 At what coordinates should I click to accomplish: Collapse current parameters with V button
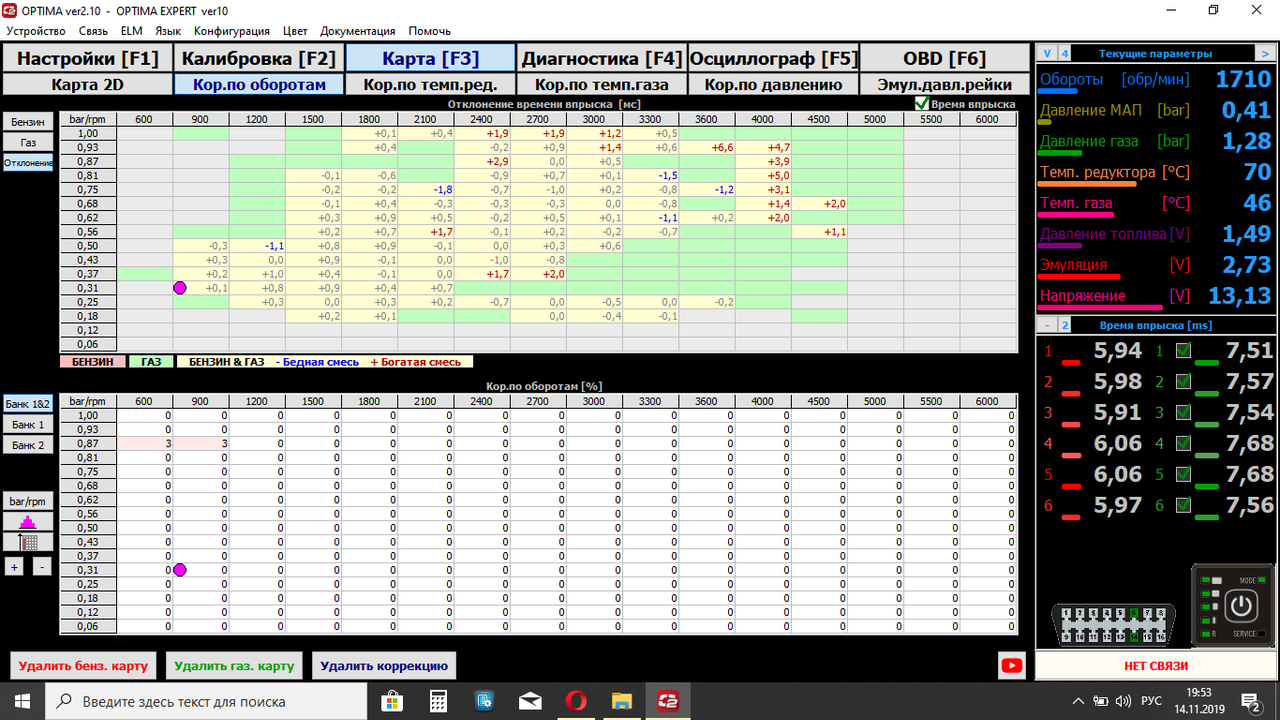[x=1047, y=54]
